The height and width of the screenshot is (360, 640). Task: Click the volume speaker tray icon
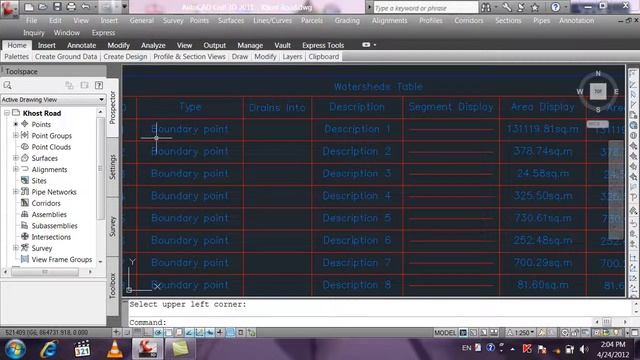click(584, 349)
